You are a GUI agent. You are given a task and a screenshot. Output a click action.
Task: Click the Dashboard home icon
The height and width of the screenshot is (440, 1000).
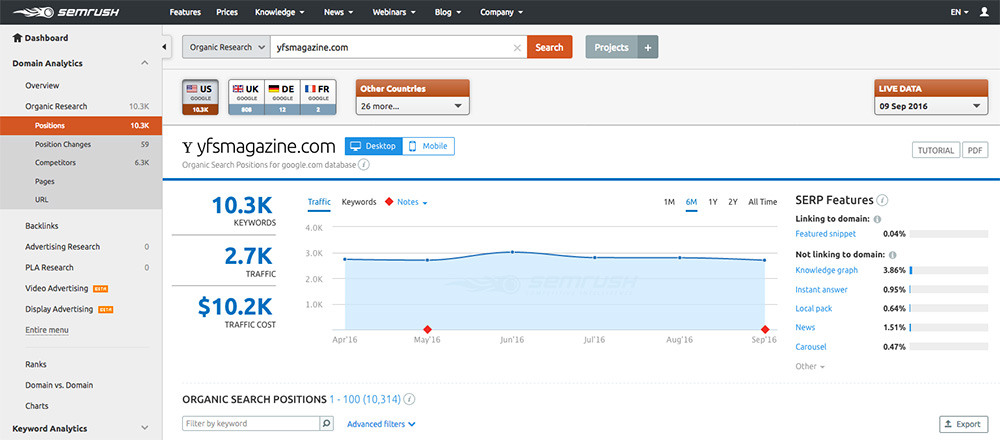(x=17, y=38)
